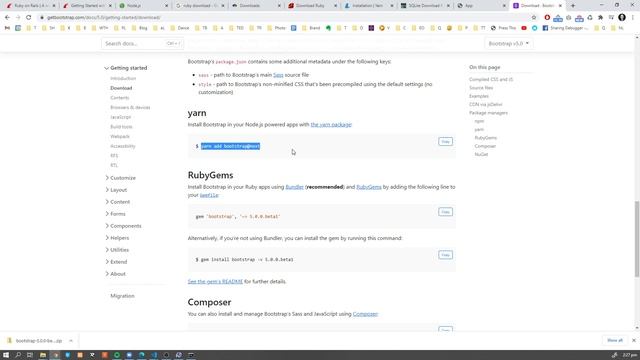
Task: Expand the Layout sidebar section
Action: coord(116,190)
